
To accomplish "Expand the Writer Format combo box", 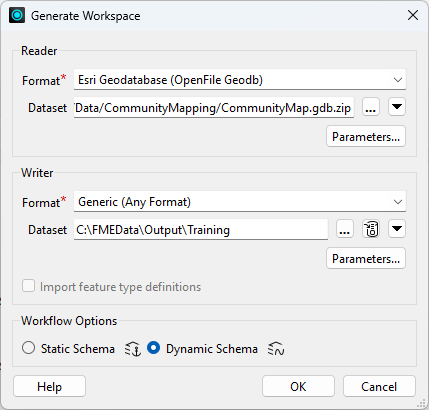I will pos(240,202).
